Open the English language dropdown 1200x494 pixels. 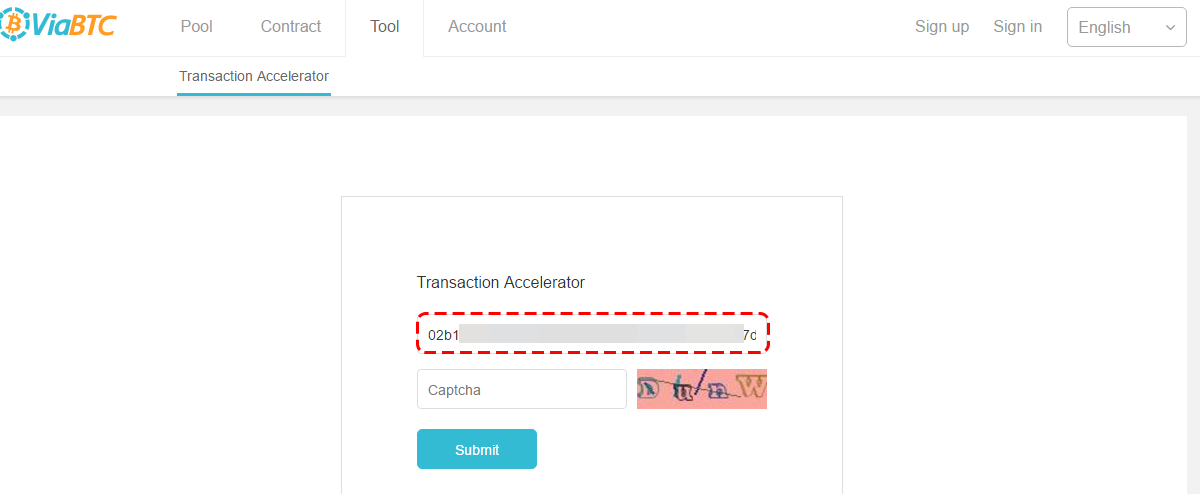pos(1127,27)
